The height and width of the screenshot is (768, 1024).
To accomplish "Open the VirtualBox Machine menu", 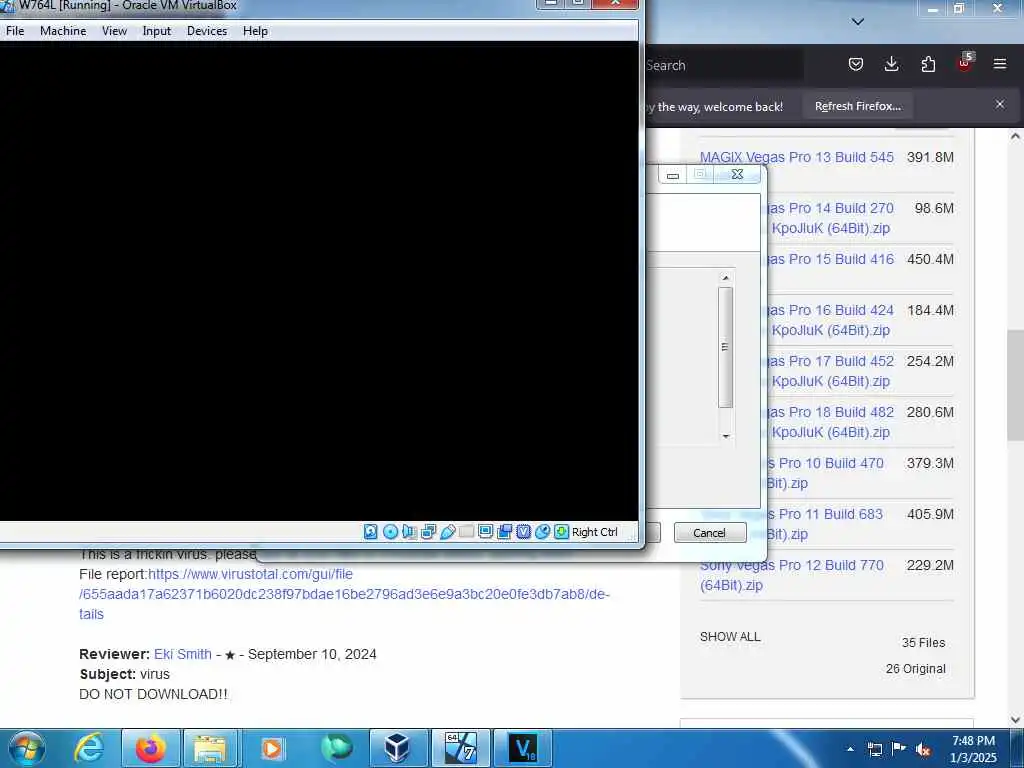I will point(63,31).
